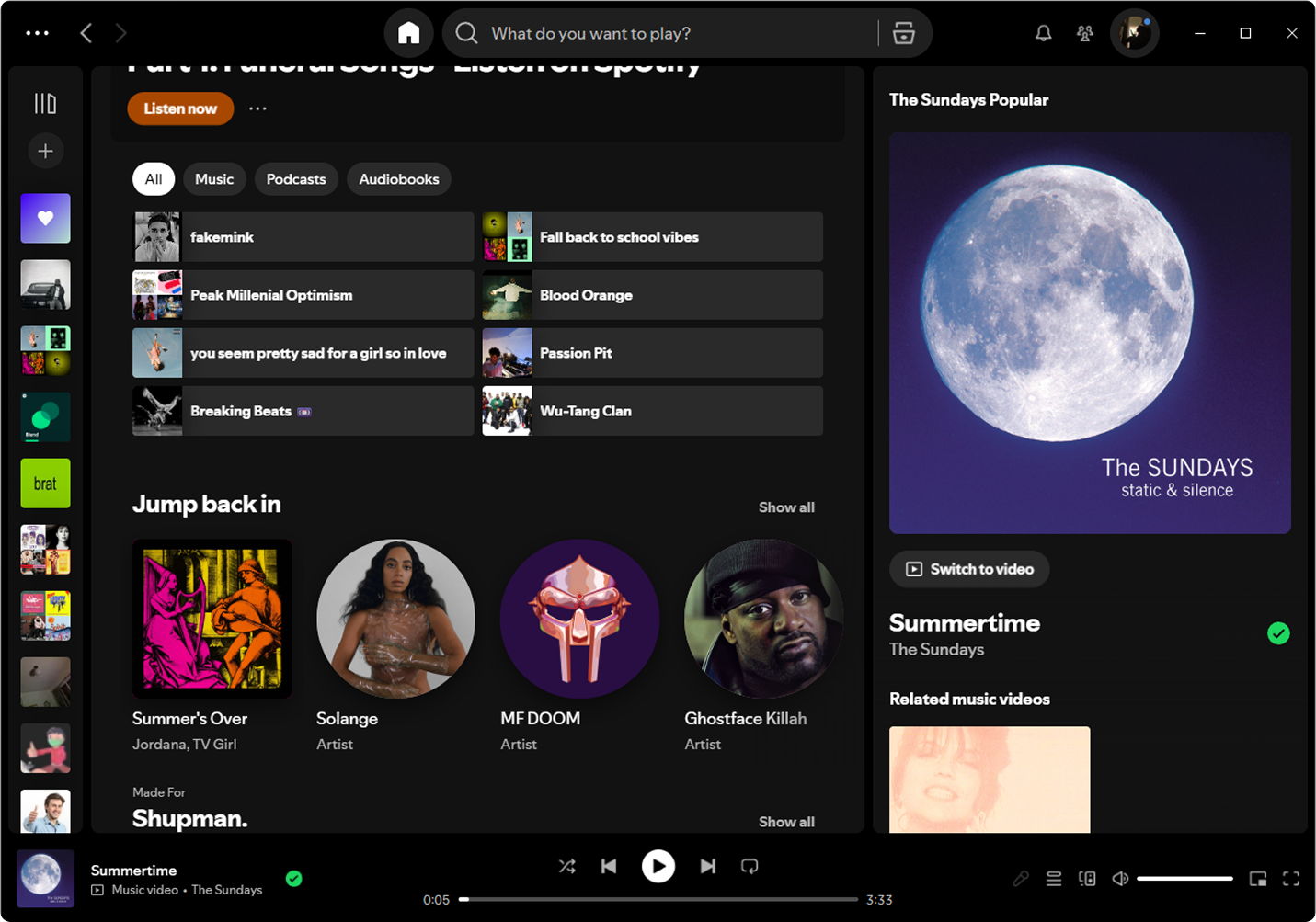1316x922 pixels.
Task: Click the search input field
Action: [682, 33]
